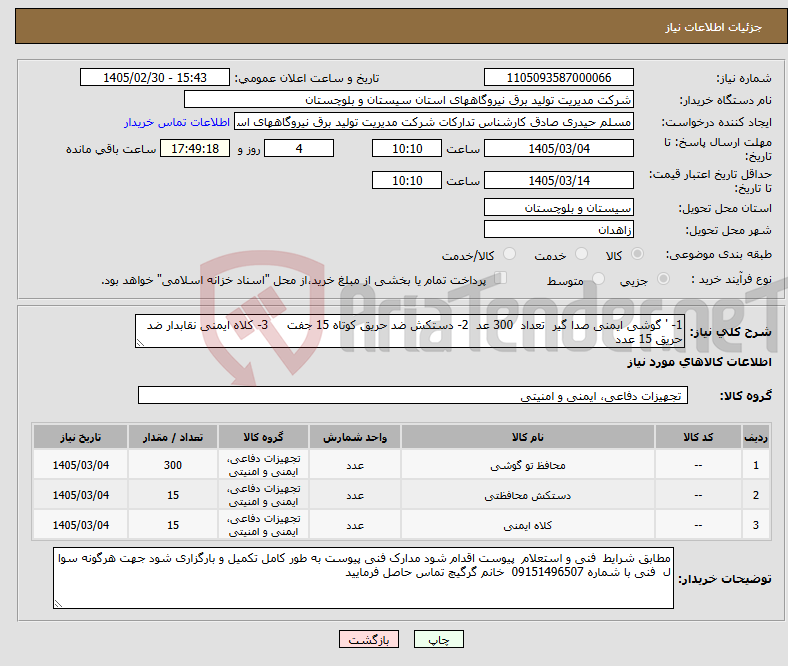This screenshot has height=666, width=788.
Task: Toggle the اسناد خزانه اسلامی payment checkbox
Action: click(501, 277)
